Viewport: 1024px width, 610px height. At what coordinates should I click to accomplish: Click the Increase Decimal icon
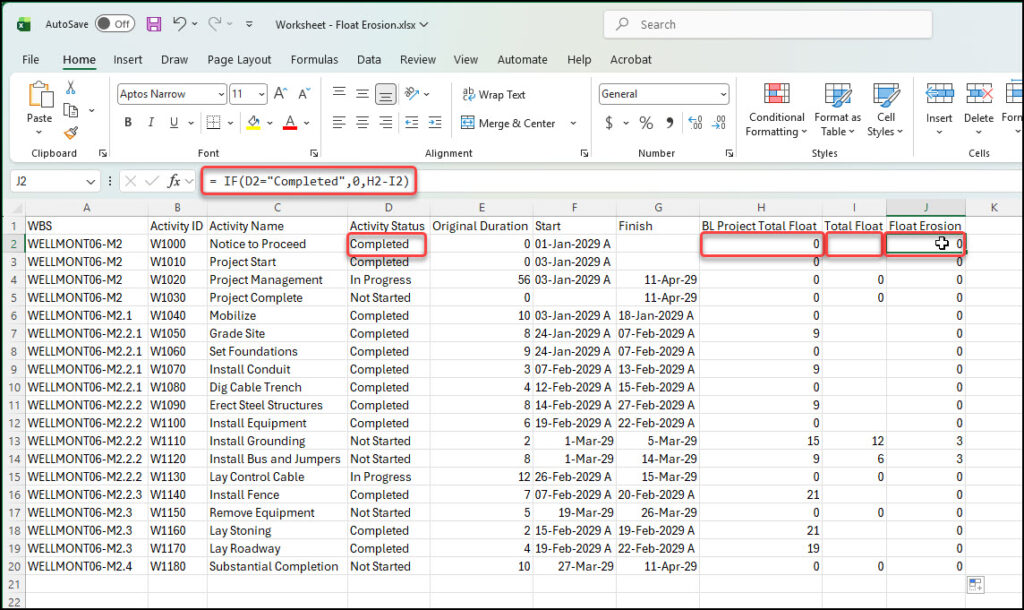coord(696,122)
